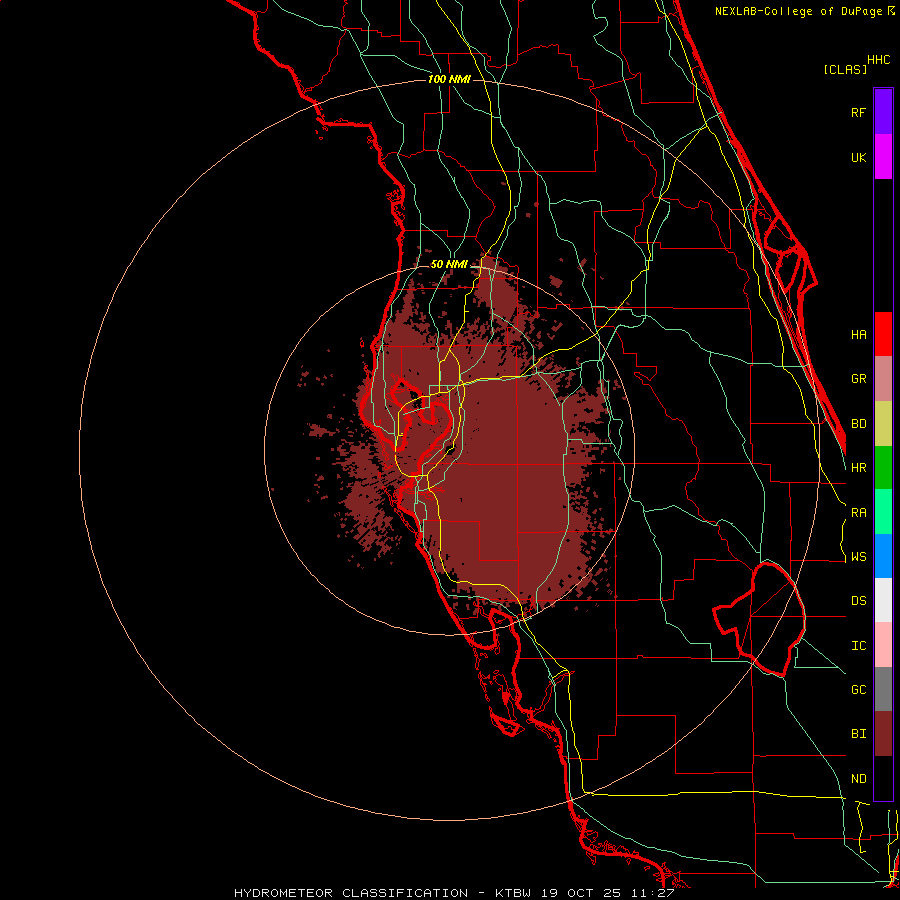Click the BI maroon legend swatch
Image resolution: width=900 pixels, height=900 pixels.
pos(883,734)
